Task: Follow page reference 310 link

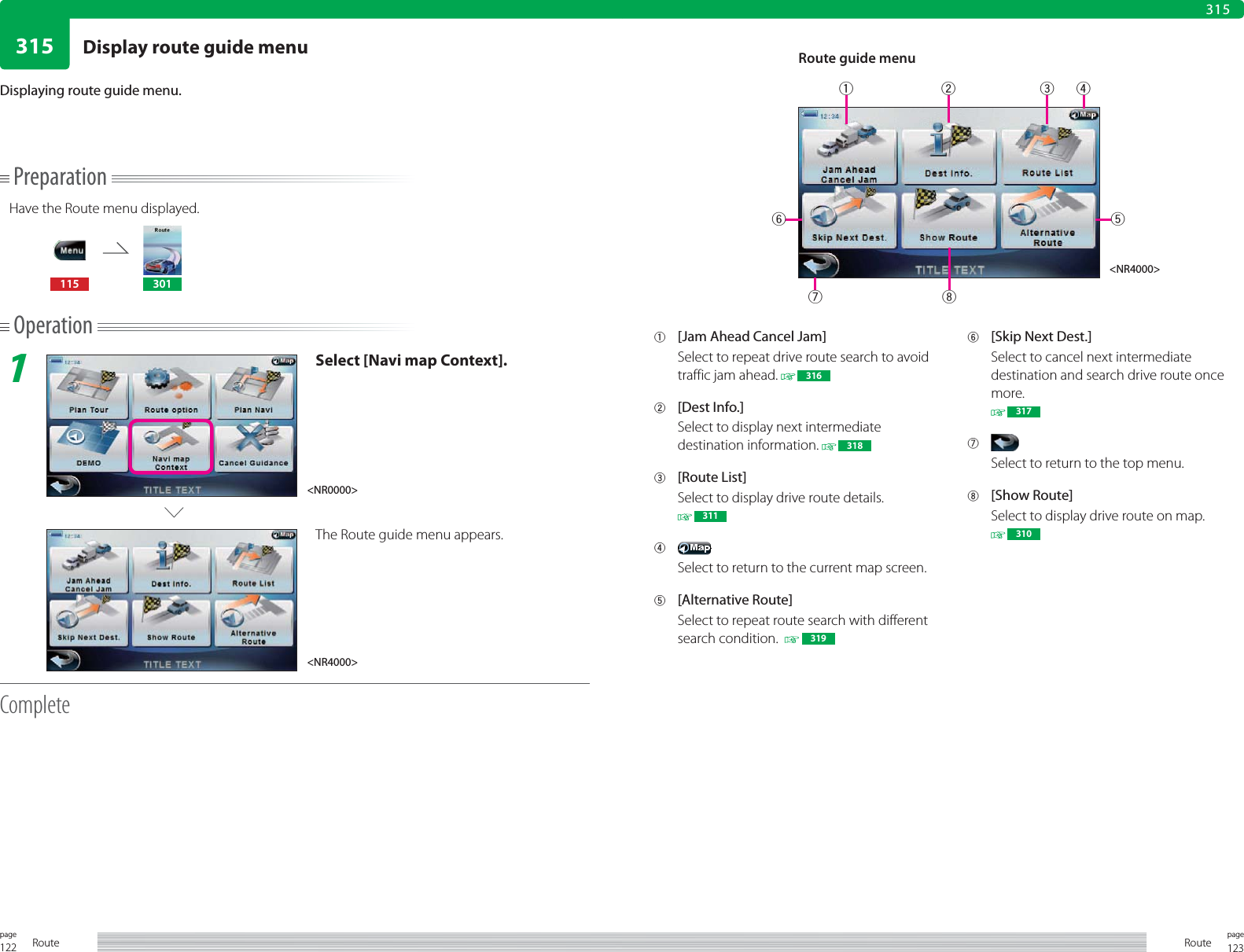Action: (x=1024, y=534)
